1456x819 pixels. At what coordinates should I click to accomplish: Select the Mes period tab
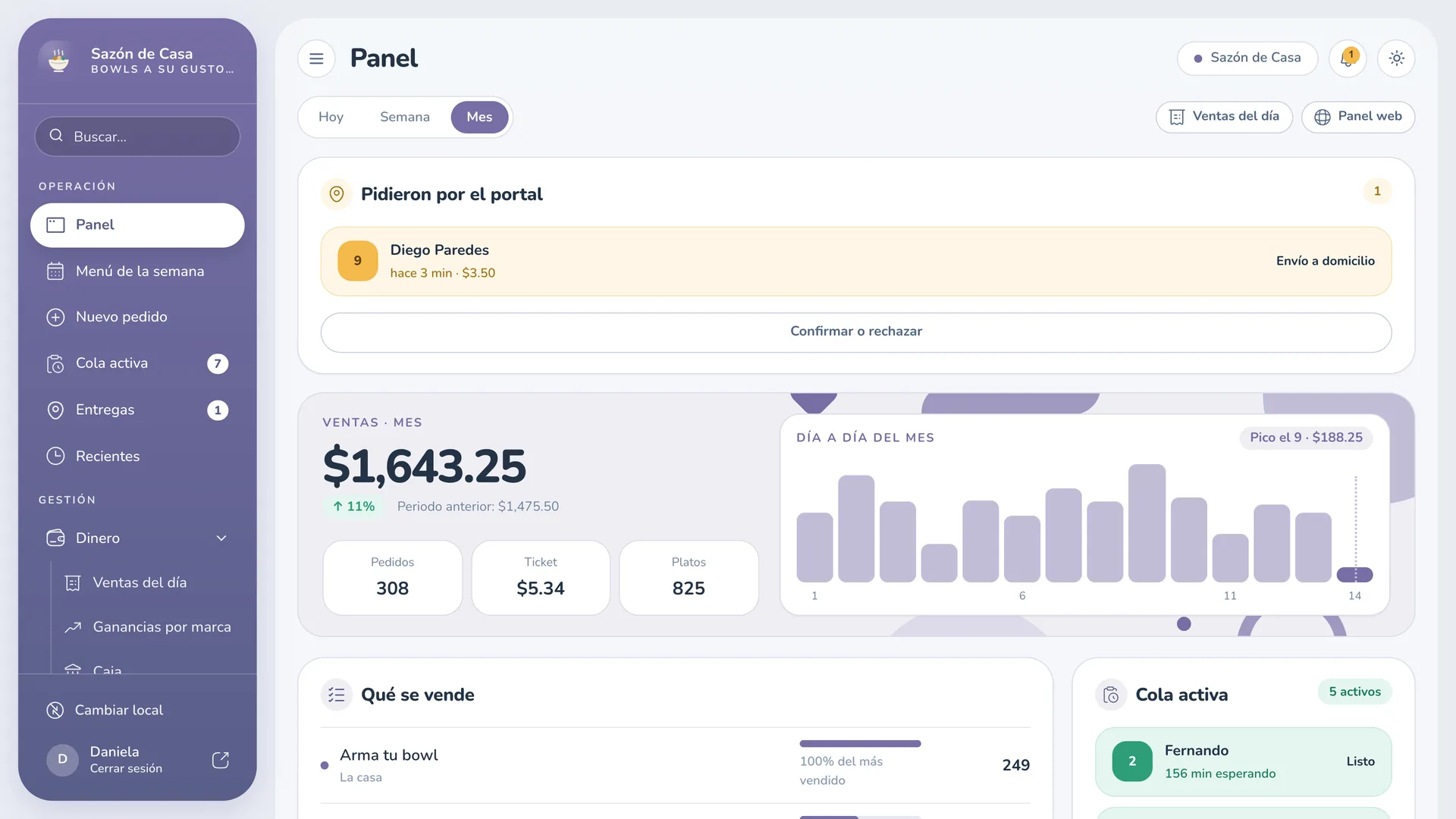click(479, 118)
